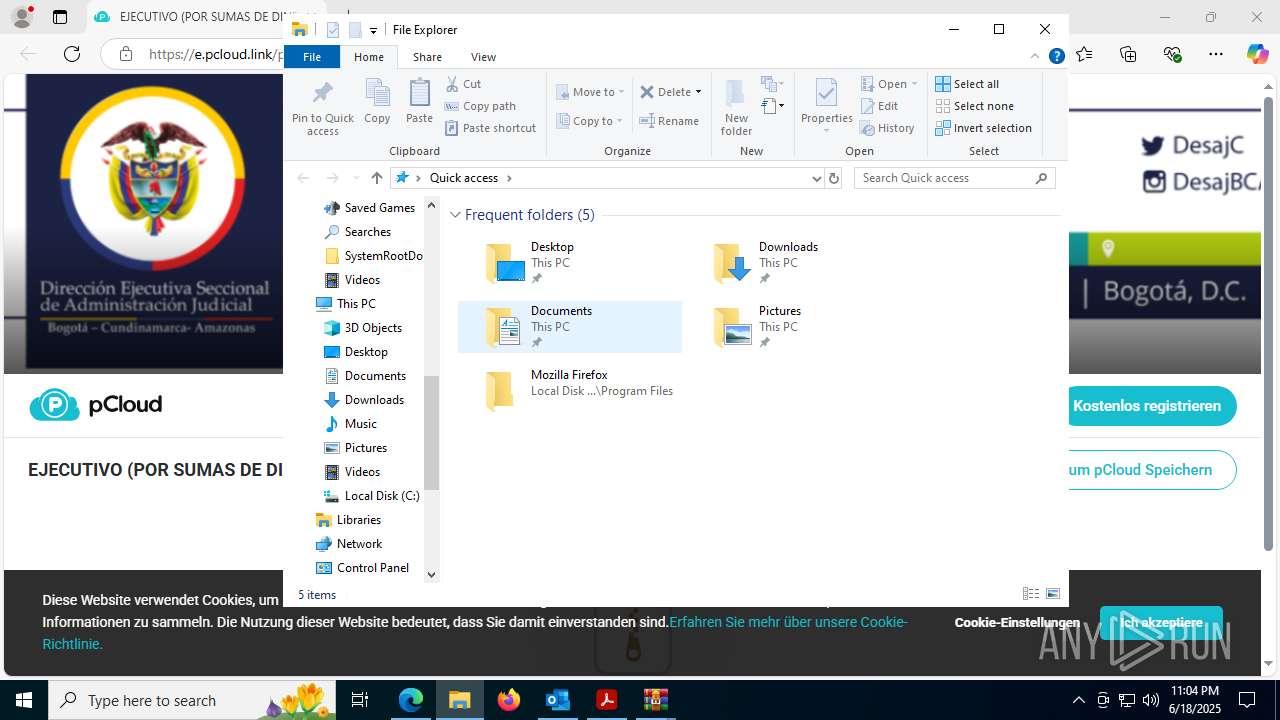Click the New folder icon
This screenshot has height=720, width=1280.
(736, 108)
